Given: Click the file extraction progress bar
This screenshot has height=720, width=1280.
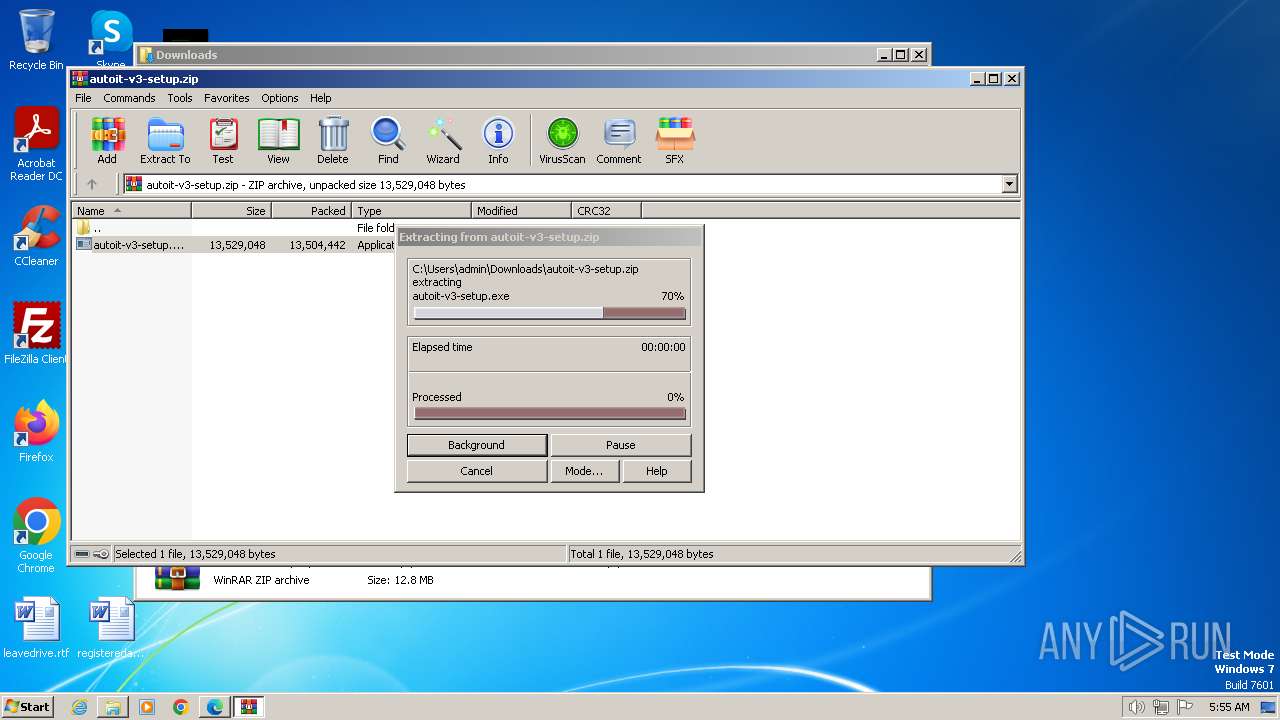Looking at the screenshot, I should point(550,313).
